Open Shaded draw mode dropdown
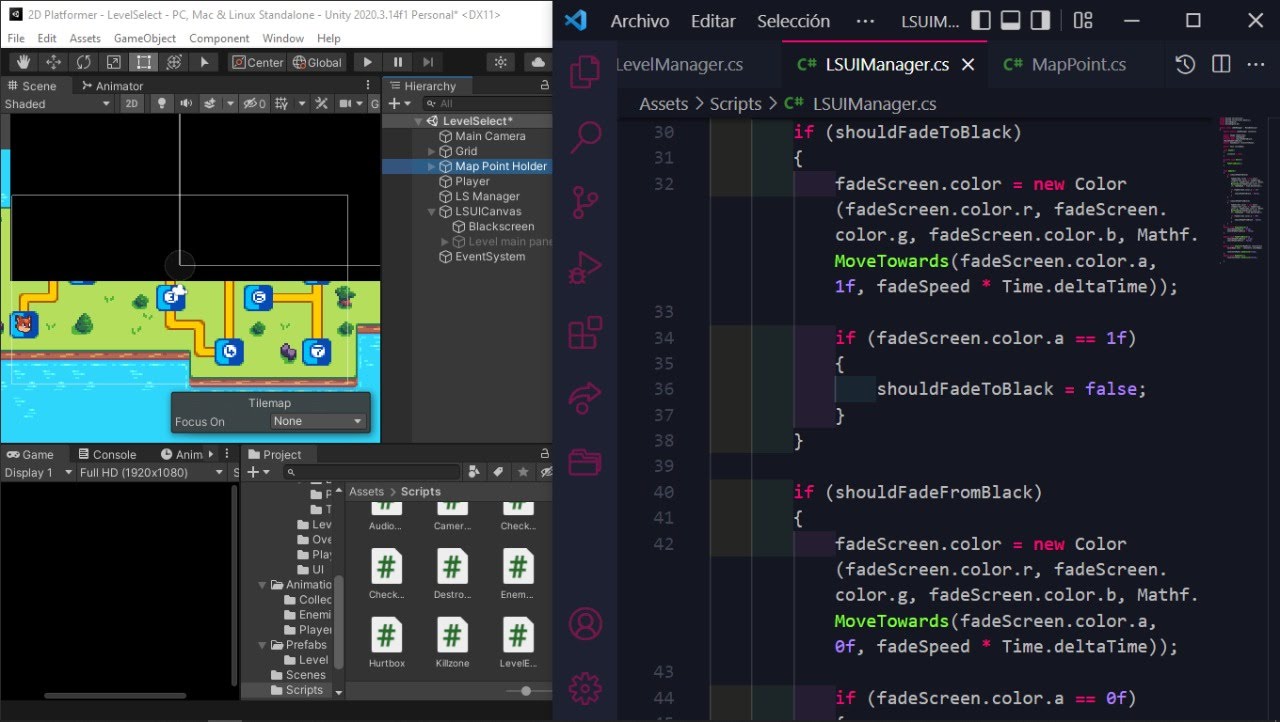 57,104
